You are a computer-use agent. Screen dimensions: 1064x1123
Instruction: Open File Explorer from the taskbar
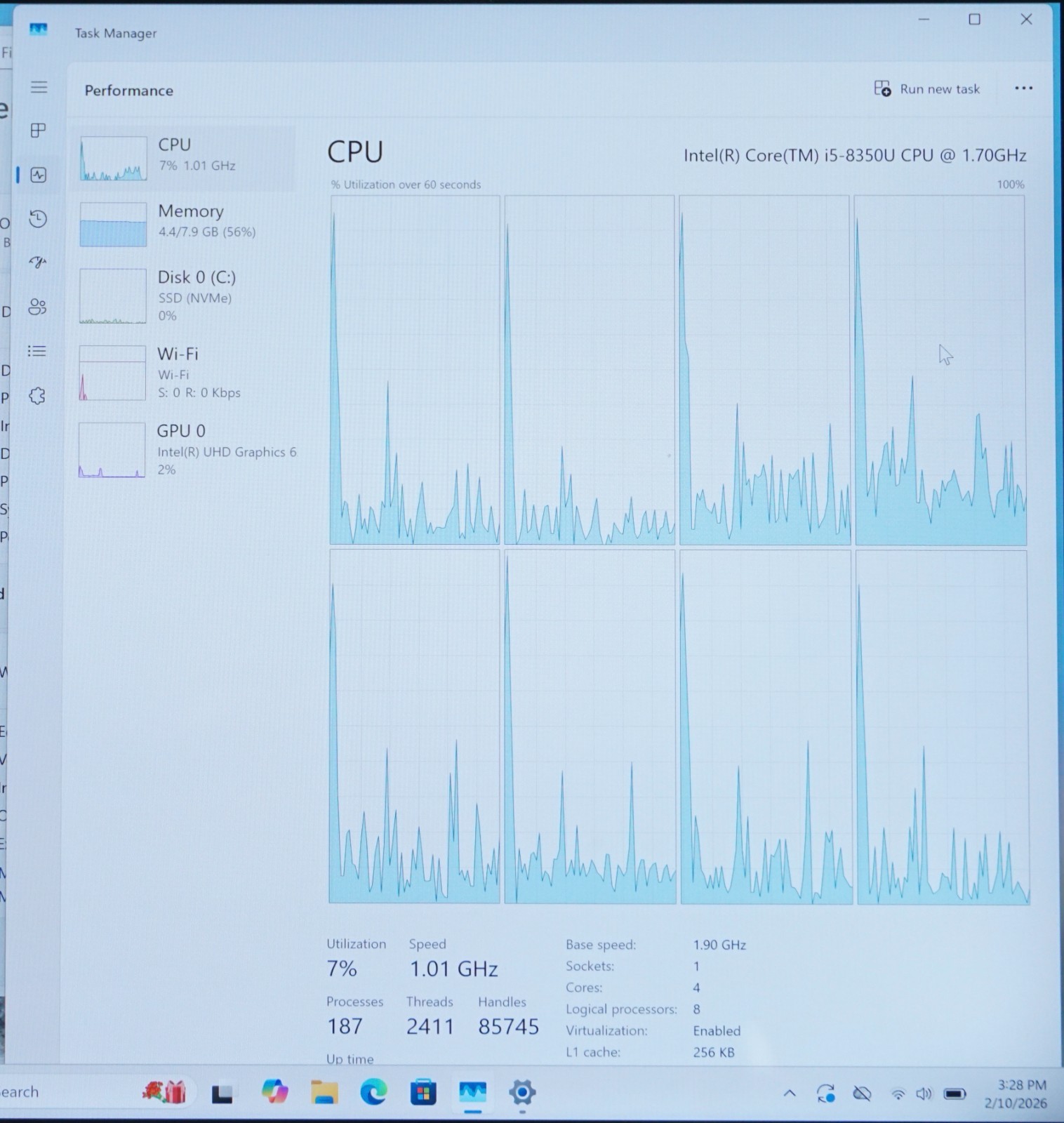[324, 1093]
